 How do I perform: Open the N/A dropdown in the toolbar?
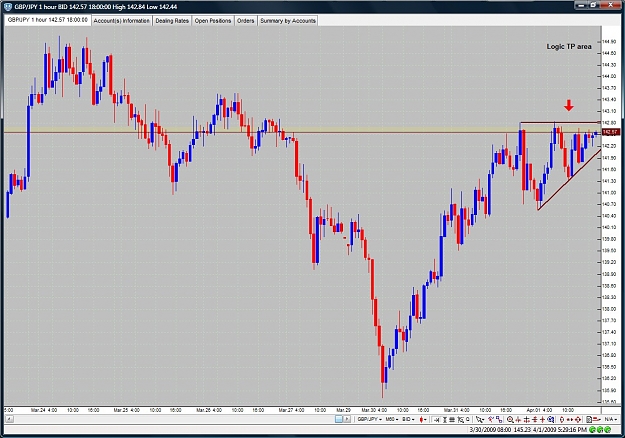[611, 419]
